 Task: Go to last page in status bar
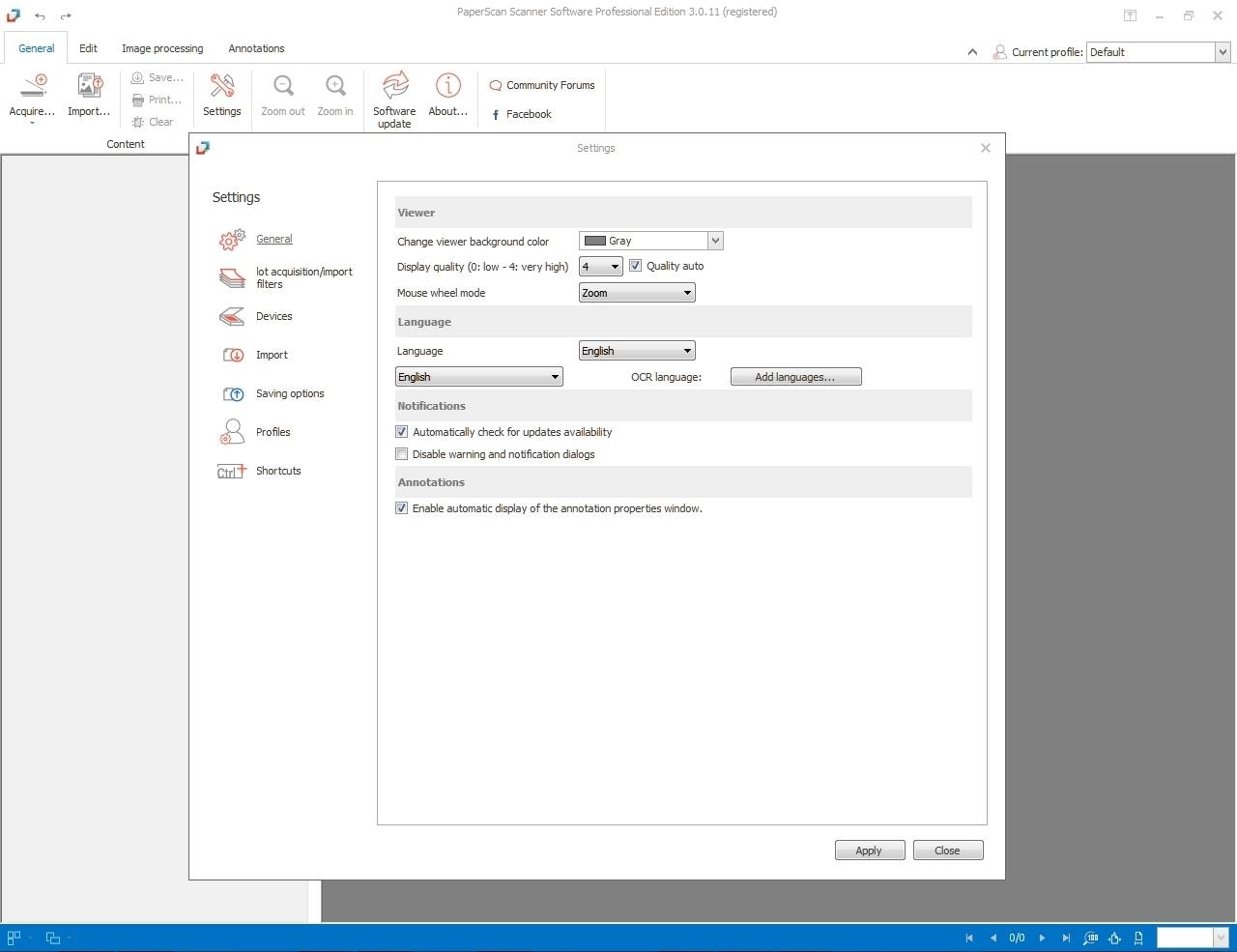[x=1066, y=938]
